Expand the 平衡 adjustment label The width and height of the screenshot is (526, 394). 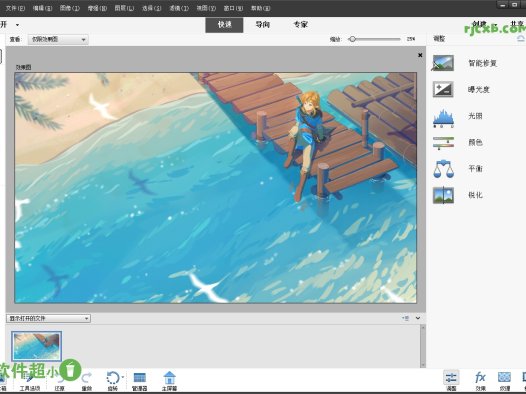pyautogui.click(x=475, y=169)
